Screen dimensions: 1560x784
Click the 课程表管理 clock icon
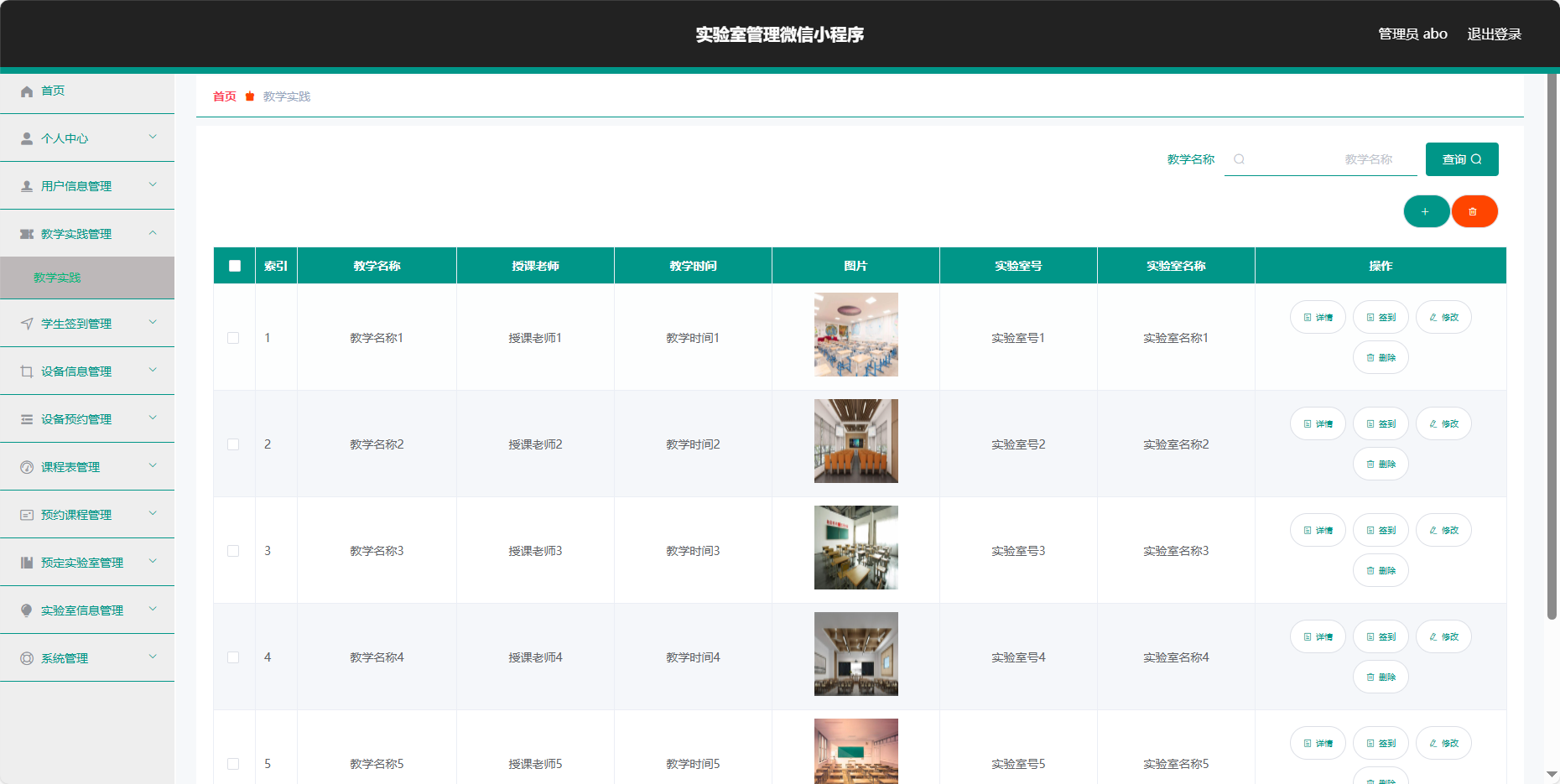(x=27, y=468)
